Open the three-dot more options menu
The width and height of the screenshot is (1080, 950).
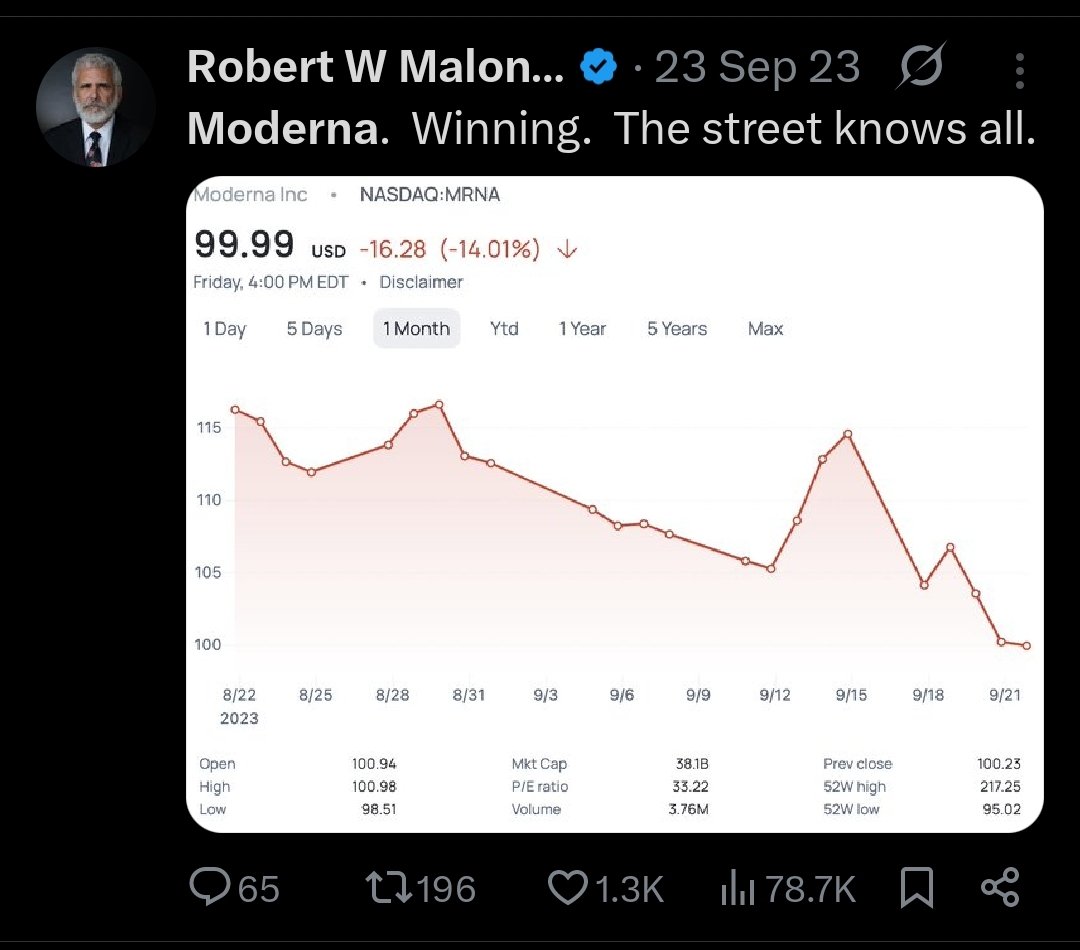click(x=1019, y=70)
